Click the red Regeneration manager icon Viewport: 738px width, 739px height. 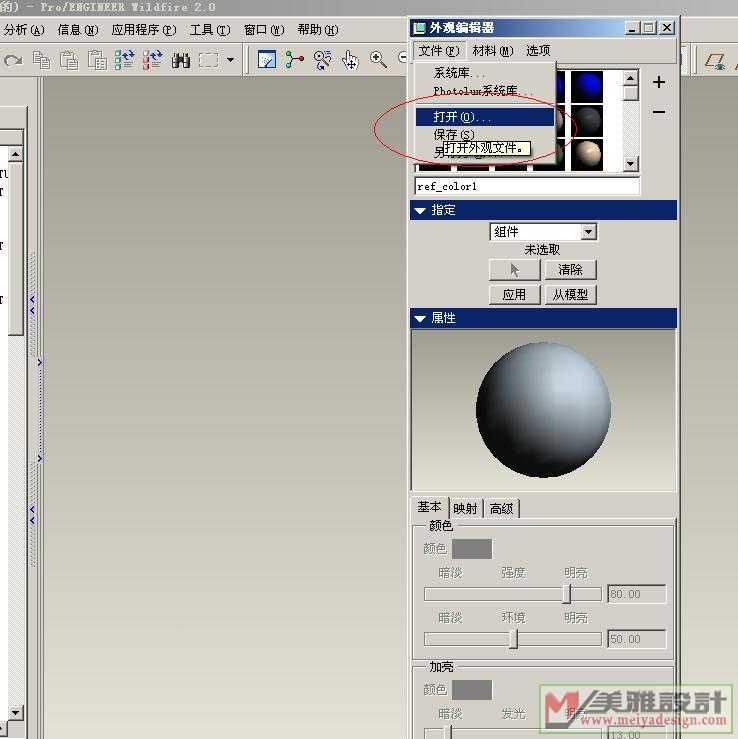coord(153,60)
